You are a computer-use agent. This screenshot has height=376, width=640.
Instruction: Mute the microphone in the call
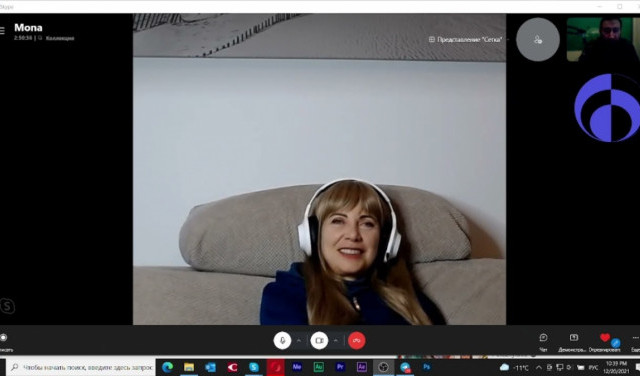click(x=282, y=340)
